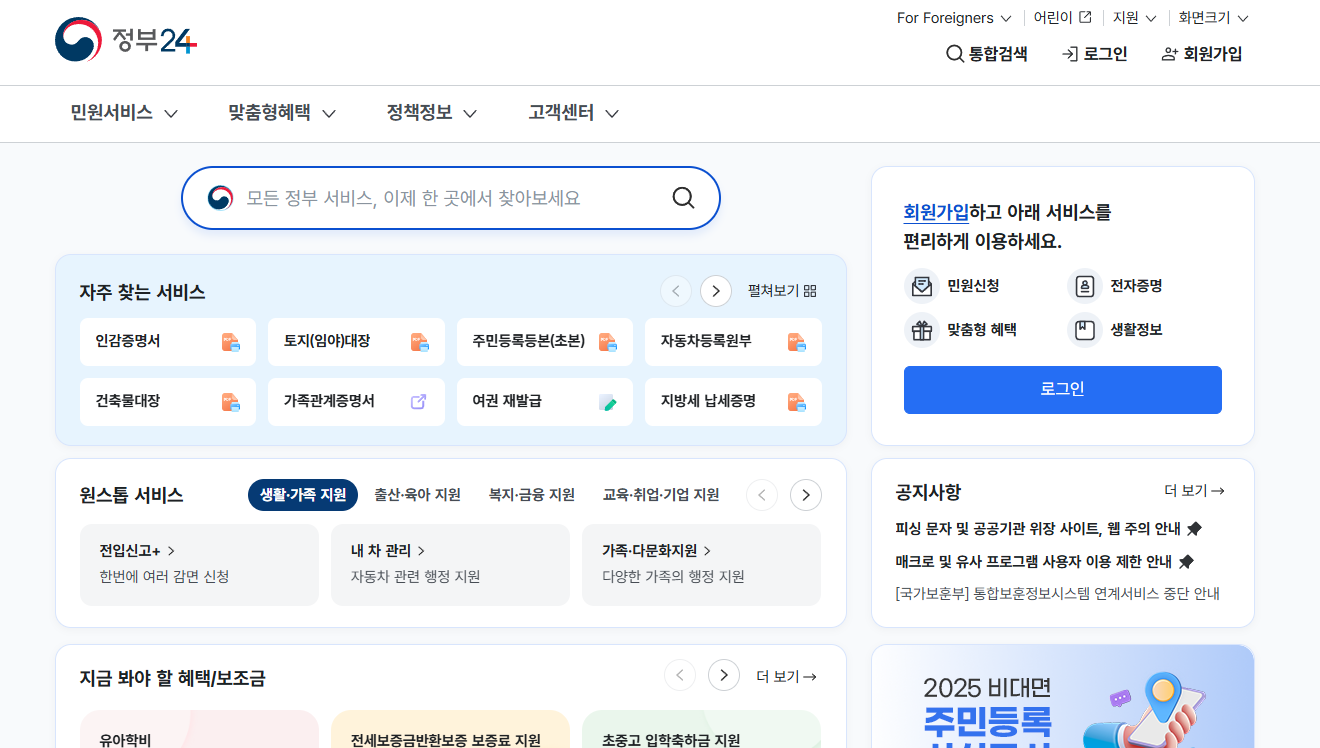Go to previous frequently used services page
This screenshot has width=1320, height=748.
pyautogui.click(x=676, y=291)
